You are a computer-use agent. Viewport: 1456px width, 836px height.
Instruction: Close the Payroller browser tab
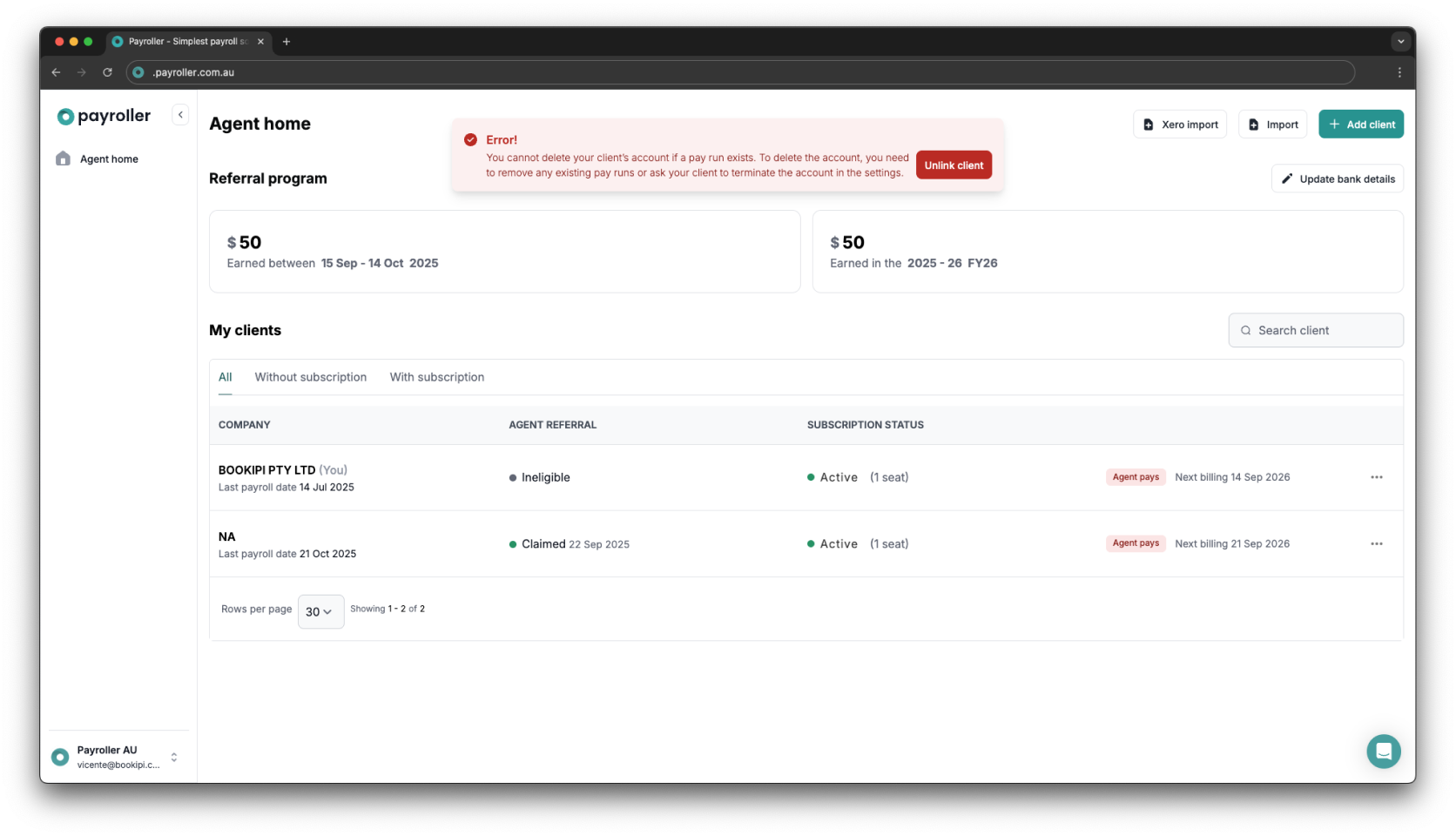click(x=260, y=41)
